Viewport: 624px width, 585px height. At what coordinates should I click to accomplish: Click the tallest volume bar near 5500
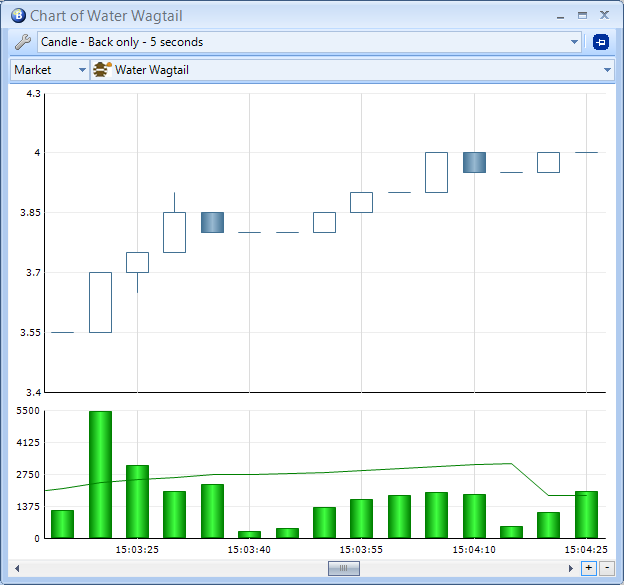100,474
